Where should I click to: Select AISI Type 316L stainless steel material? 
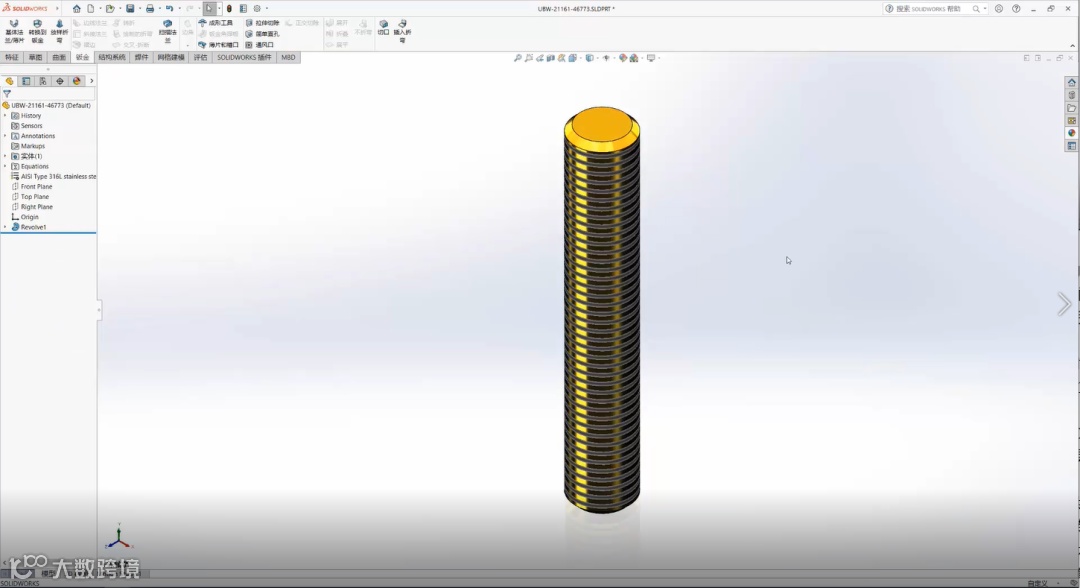pos(54,177)
